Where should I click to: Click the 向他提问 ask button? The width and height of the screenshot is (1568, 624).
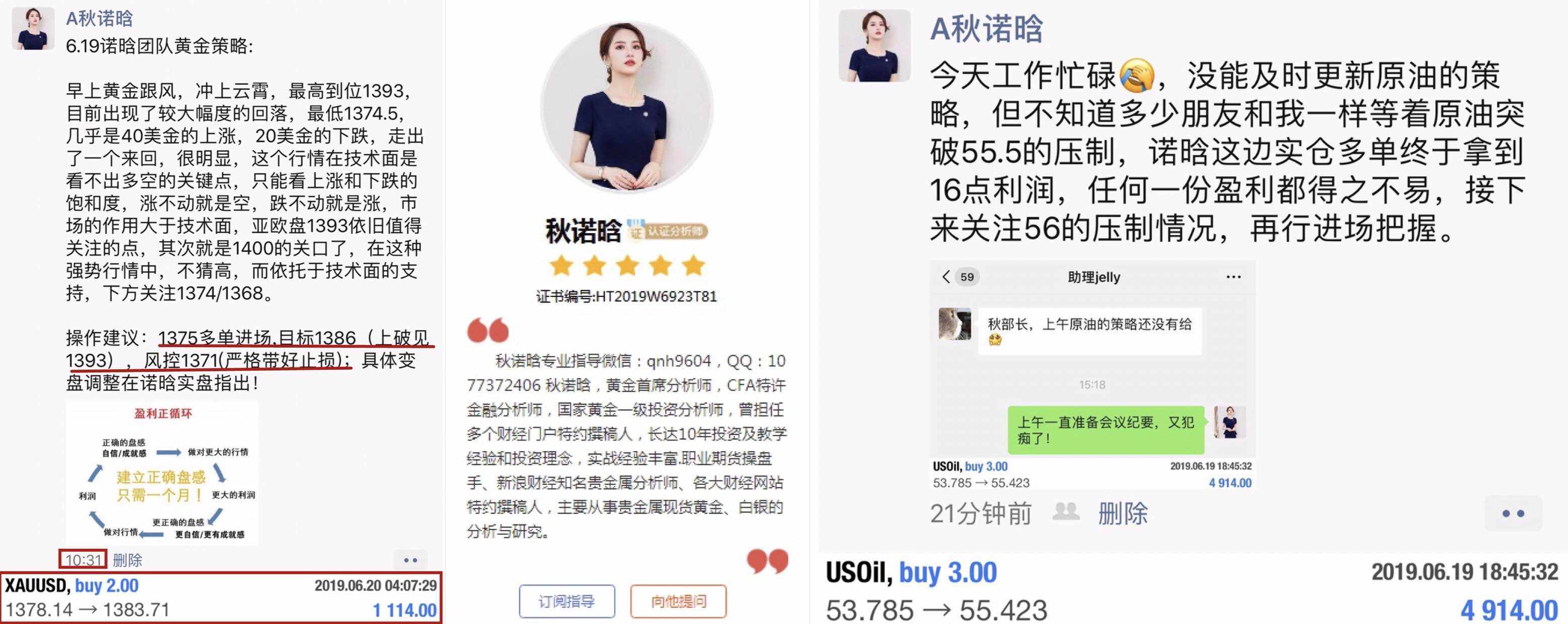(x=678, y=601)
